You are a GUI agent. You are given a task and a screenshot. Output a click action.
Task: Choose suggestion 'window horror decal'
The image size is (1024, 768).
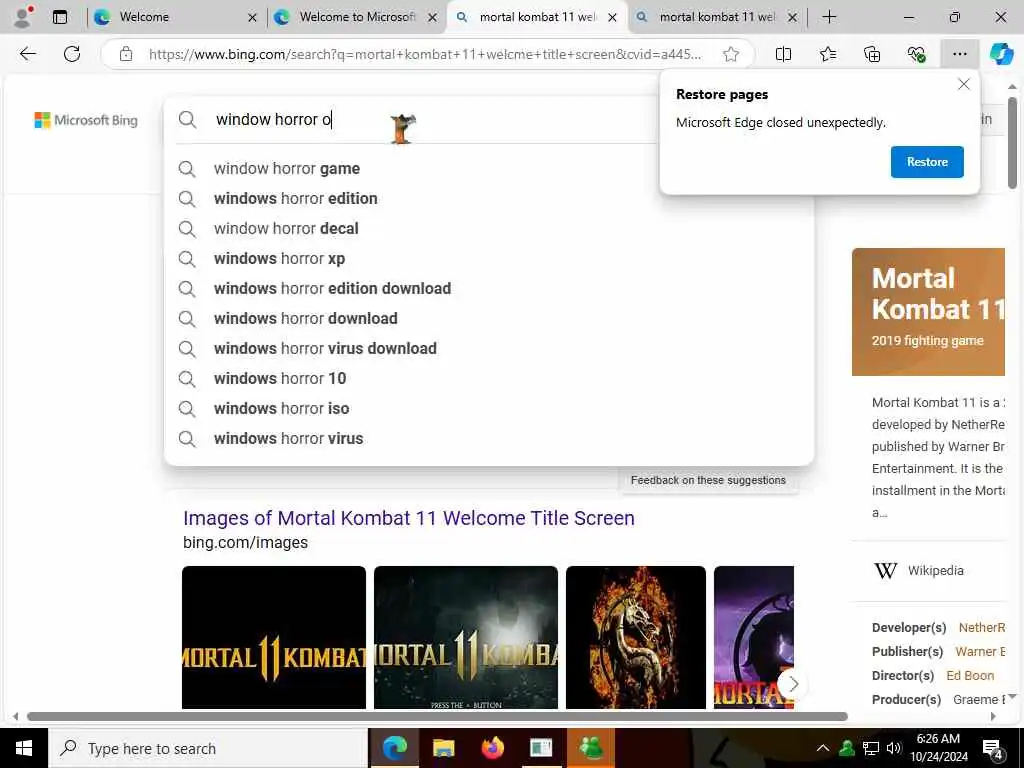[x=488, y=229]
